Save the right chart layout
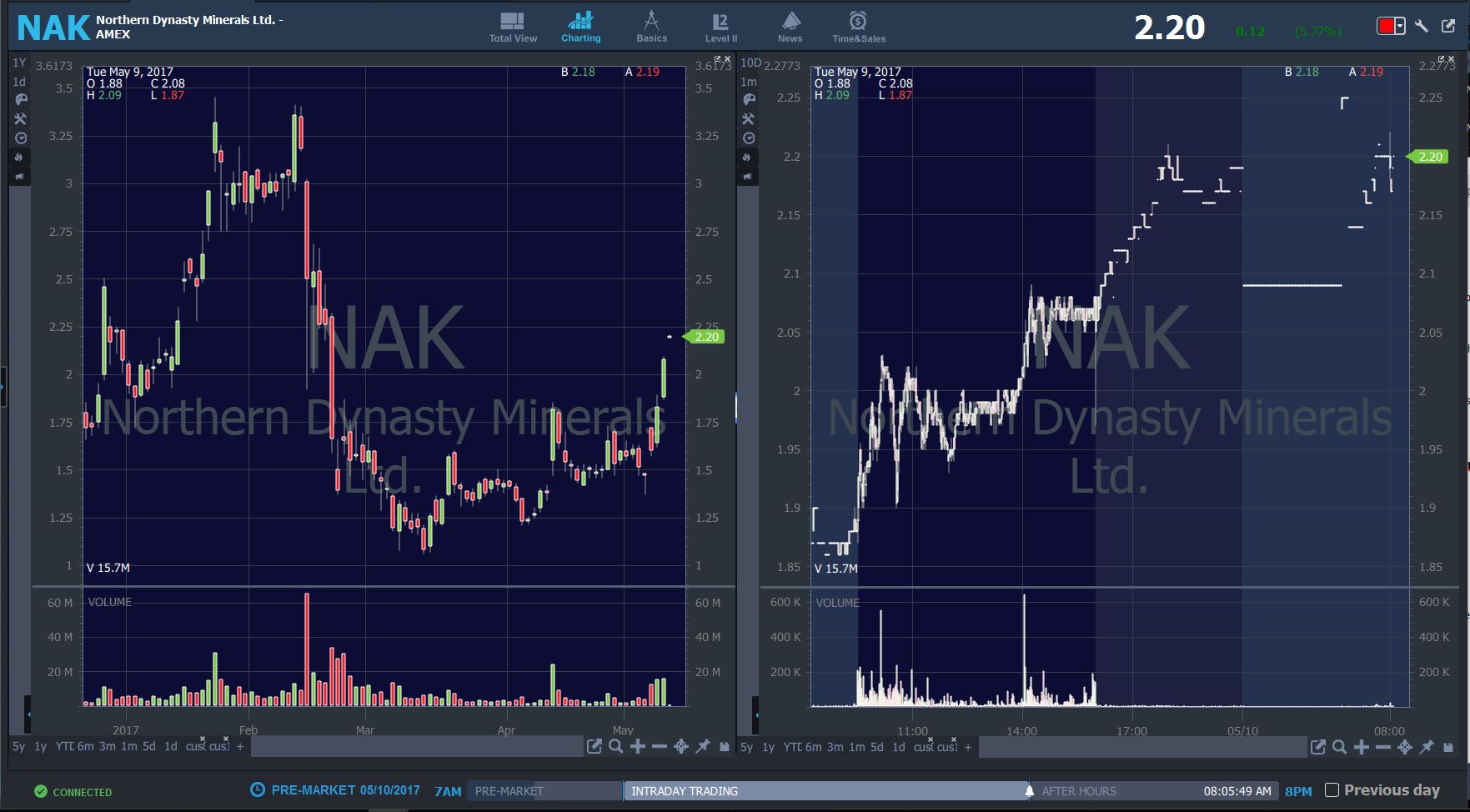This screenshot has height=812, width=1470. click(1448, 747)
